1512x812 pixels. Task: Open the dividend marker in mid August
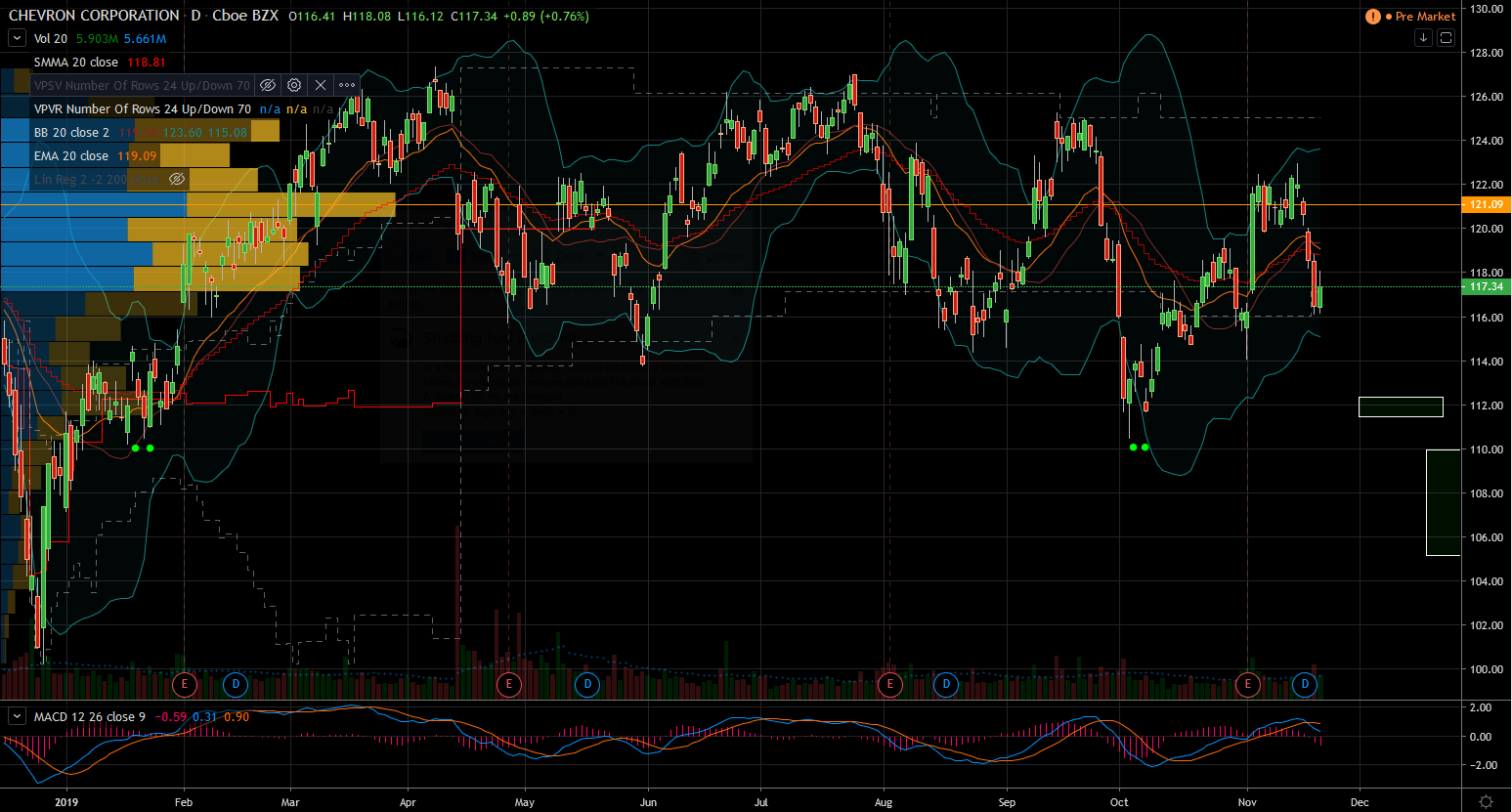946,684
